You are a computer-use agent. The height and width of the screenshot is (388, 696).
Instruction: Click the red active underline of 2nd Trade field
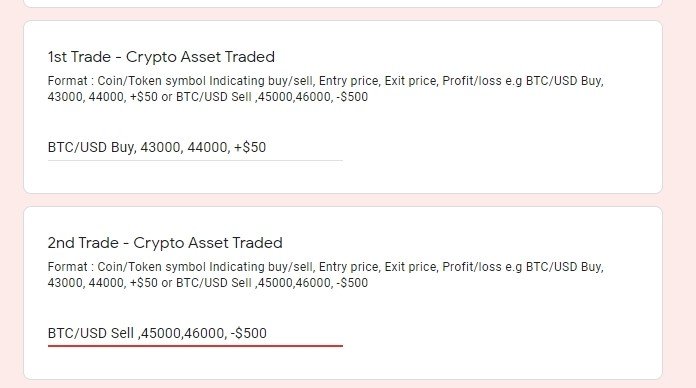click(195, 346)
